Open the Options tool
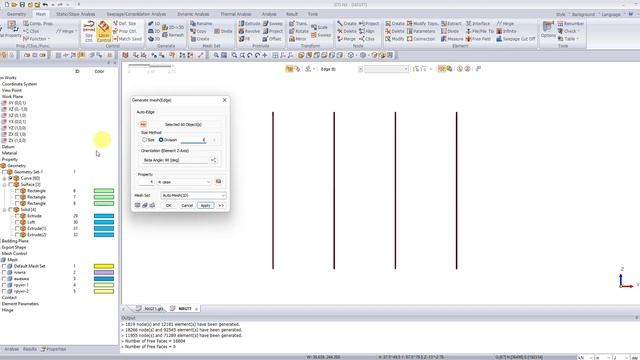This screenshot has height=360, width=640. 548,29
